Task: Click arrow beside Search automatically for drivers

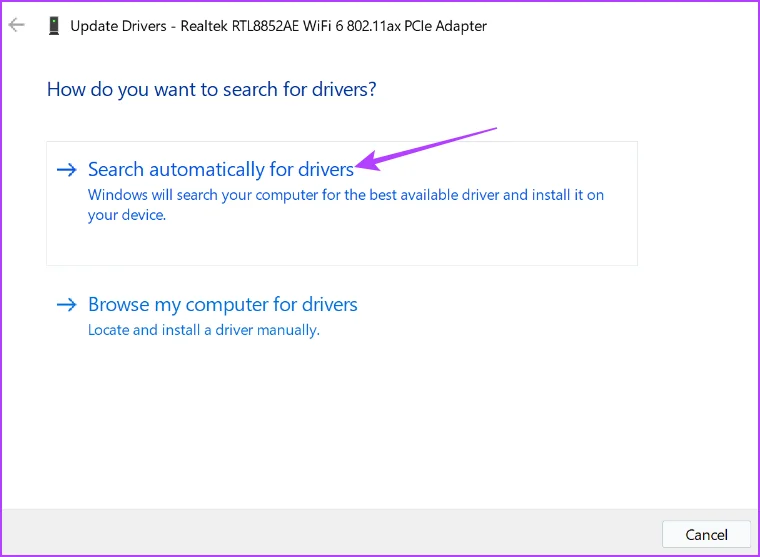Action: coord(67,170)
